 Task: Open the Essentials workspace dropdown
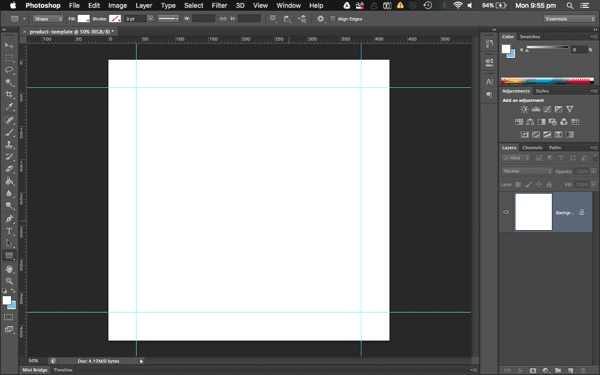tap(569, 19)
